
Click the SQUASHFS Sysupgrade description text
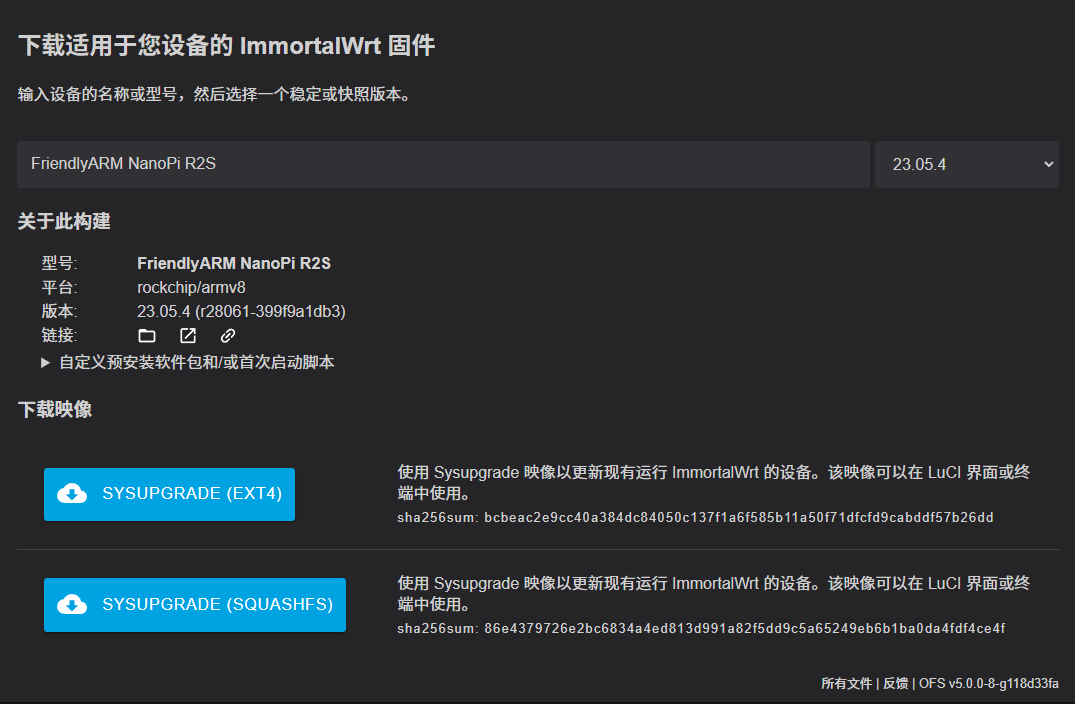tap(714, 594)
